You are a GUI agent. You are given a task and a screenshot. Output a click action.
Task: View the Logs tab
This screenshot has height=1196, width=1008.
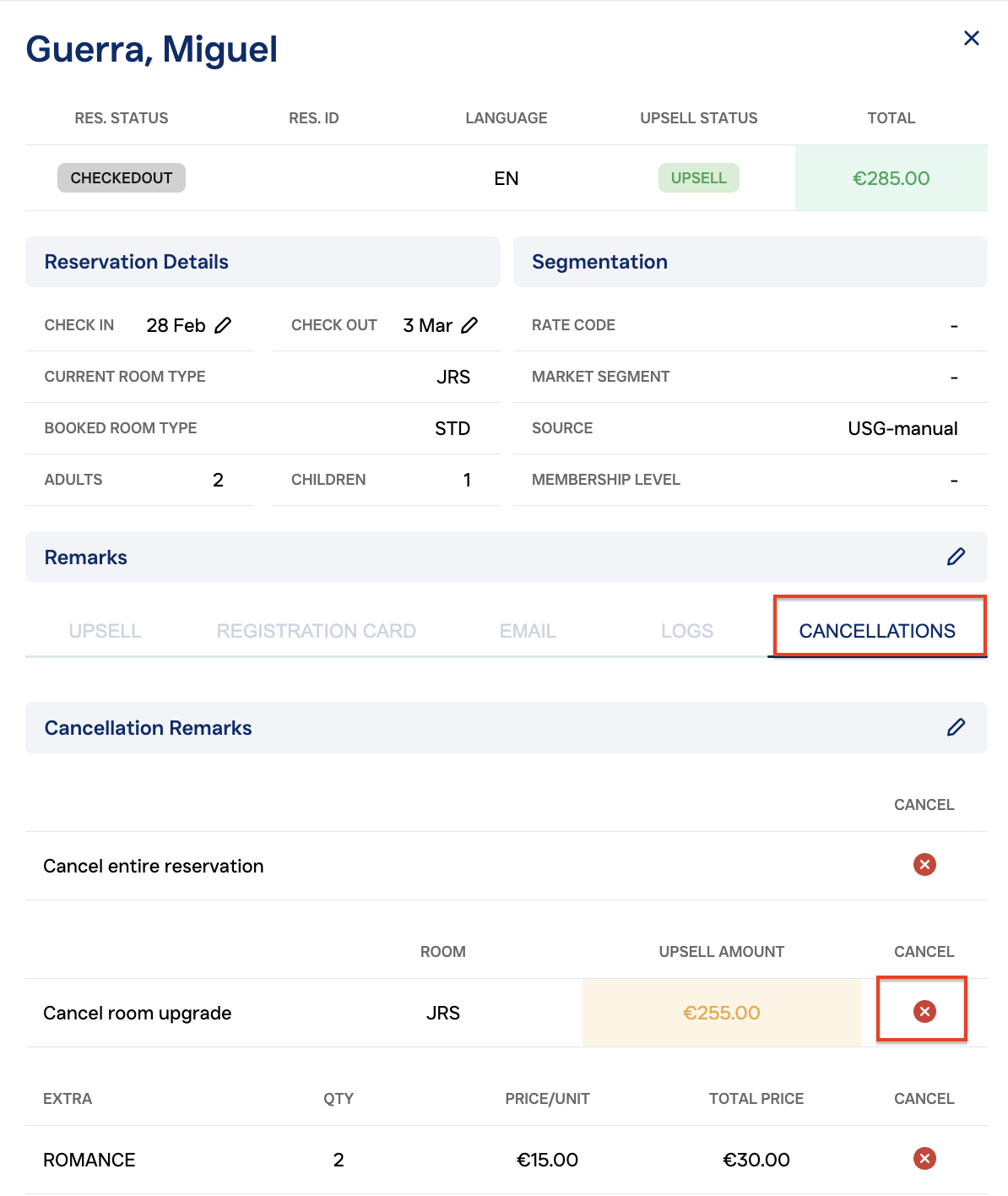[x=687, y=631]
